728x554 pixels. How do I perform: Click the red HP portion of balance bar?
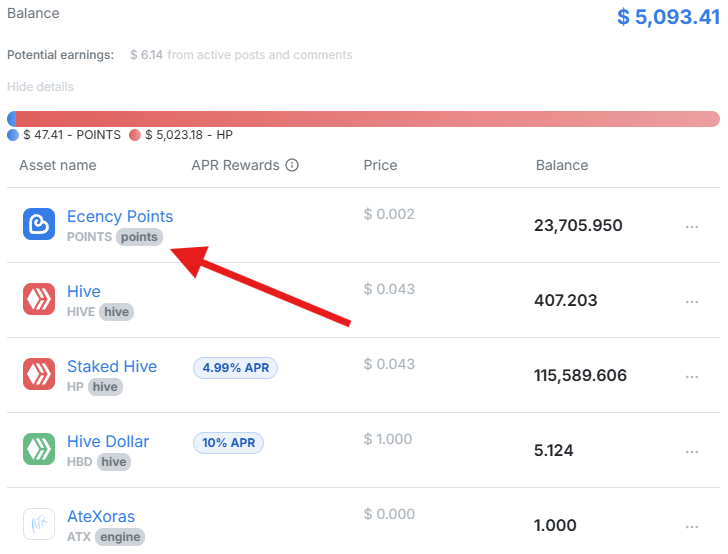(x=368, y=119)
